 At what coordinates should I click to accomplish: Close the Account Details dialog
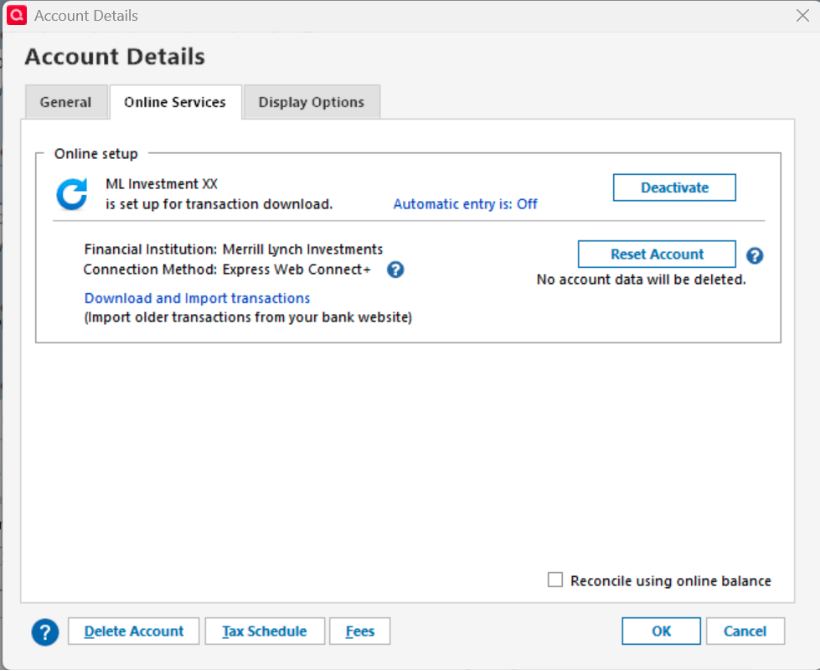click(x=802, y=16)
